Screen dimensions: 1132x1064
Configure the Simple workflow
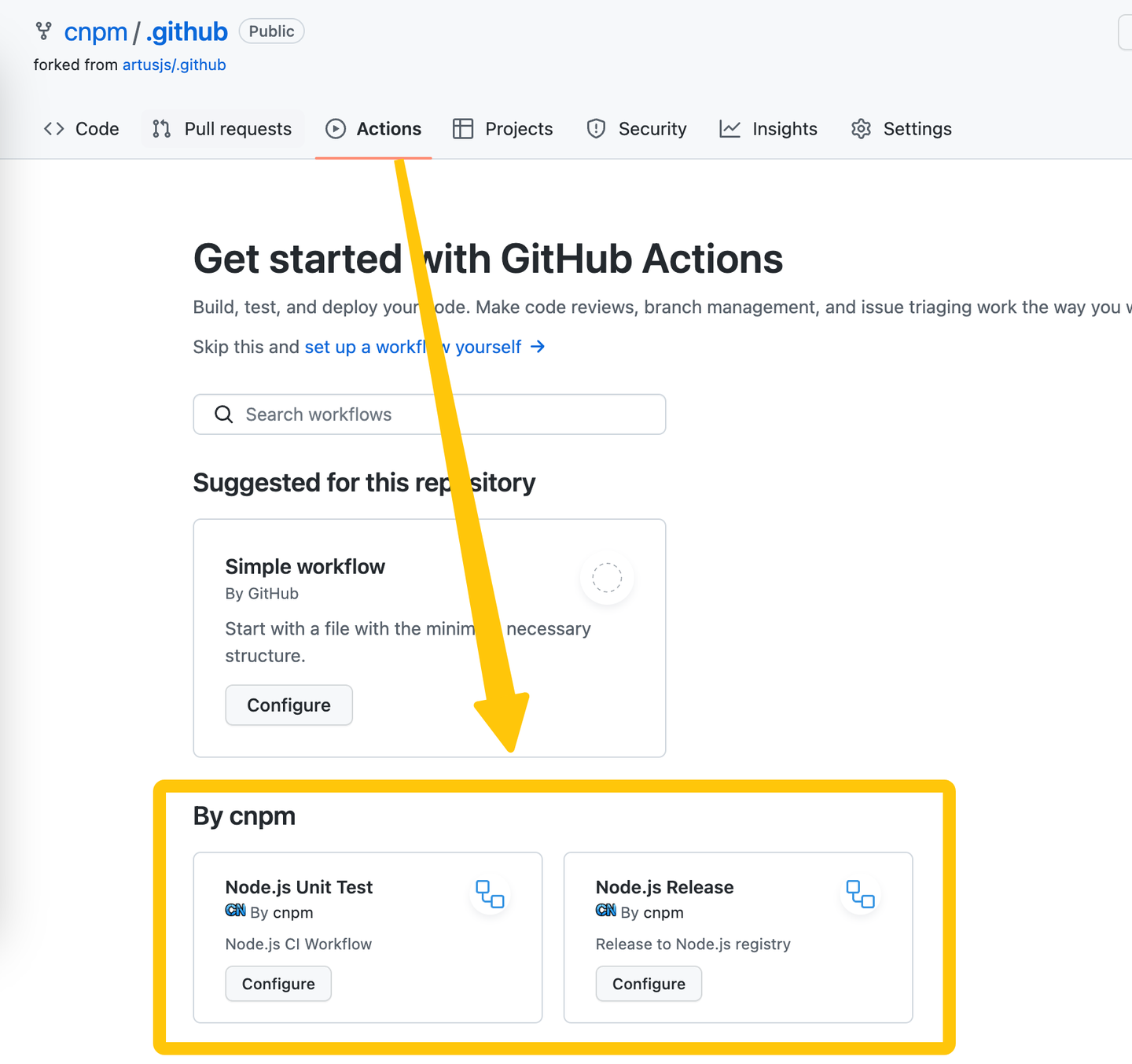point(289,705)
